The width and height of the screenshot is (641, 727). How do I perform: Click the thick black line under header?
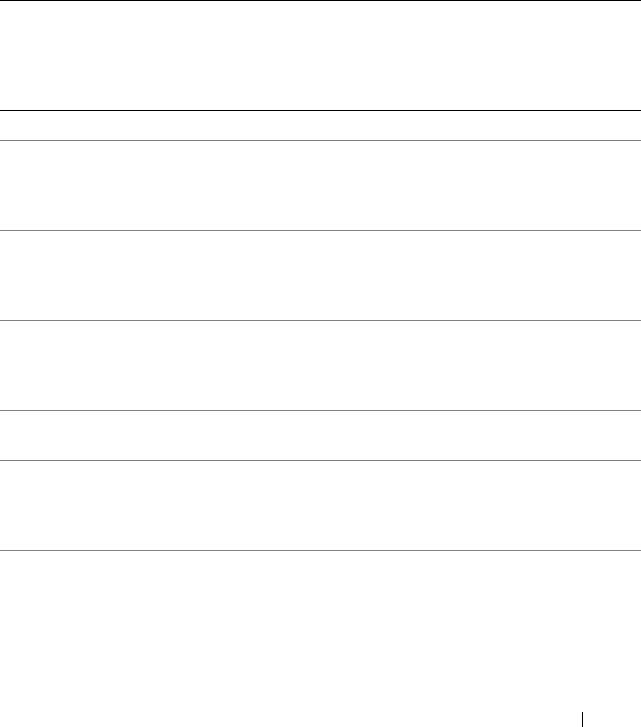tap(320, 110)
